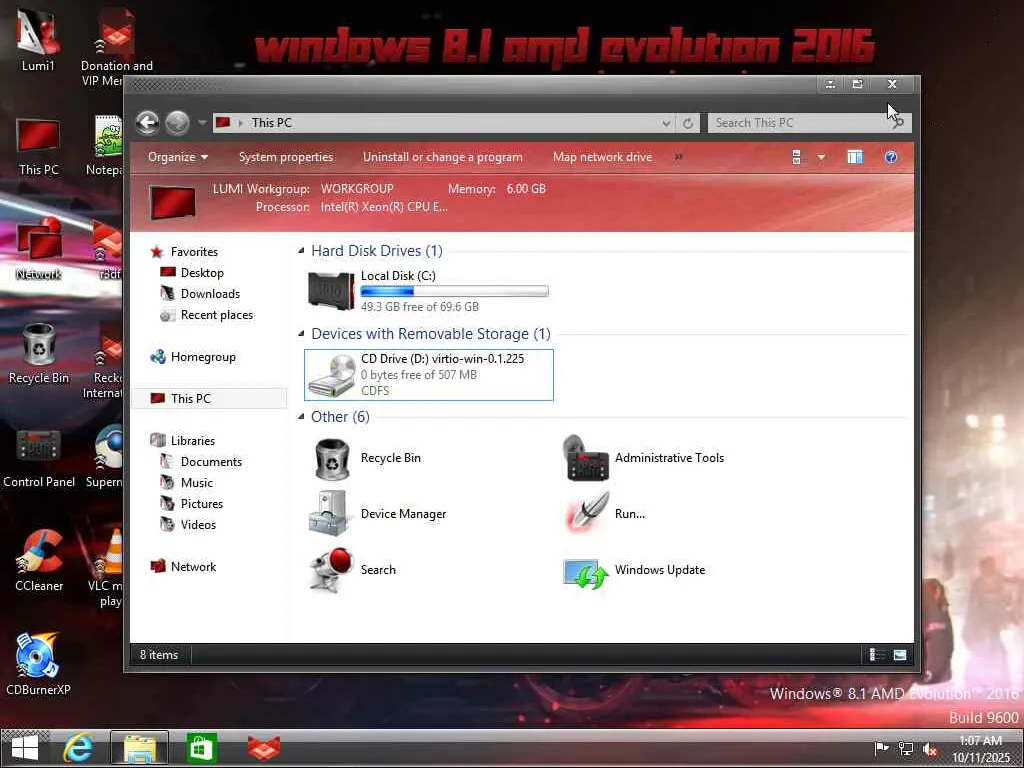Select This PC in the navigation pane
Viewport: 1024px width, 768px height.
pos(209,398)
